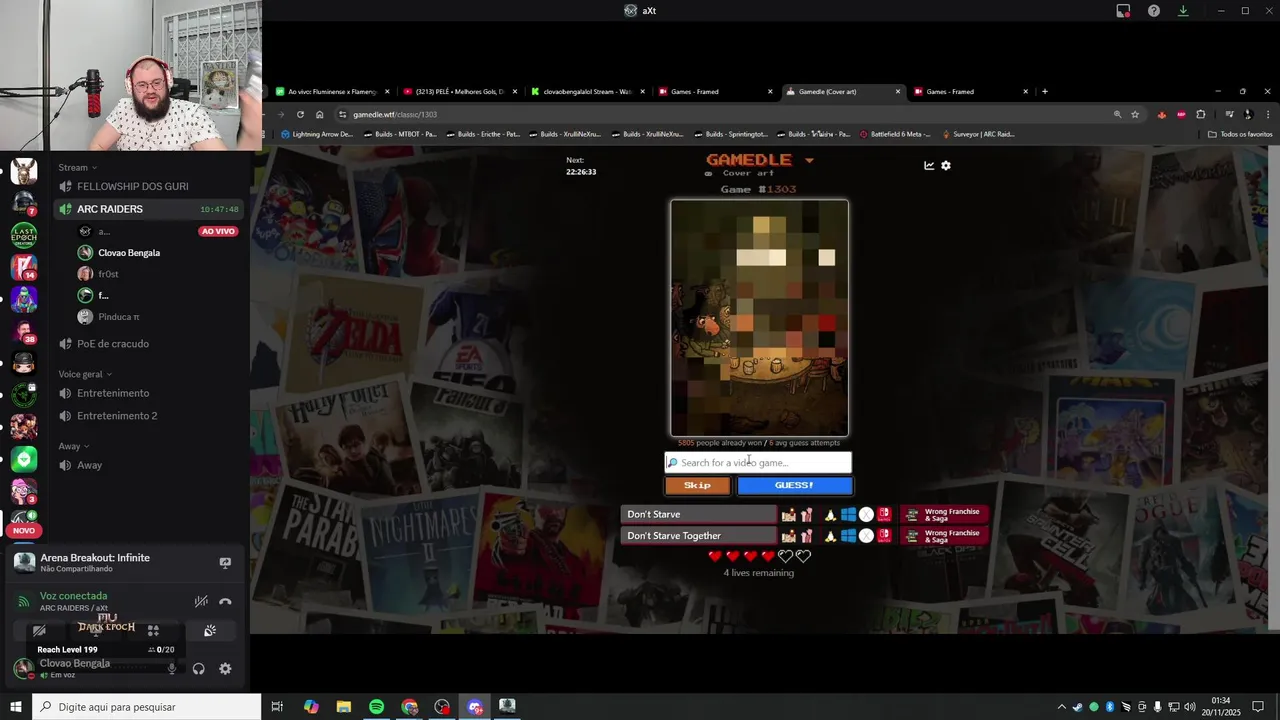
Task: Open the Todos os favoritos bookmarks folder
Action: pyautogui.click(x=1240, y=134)
